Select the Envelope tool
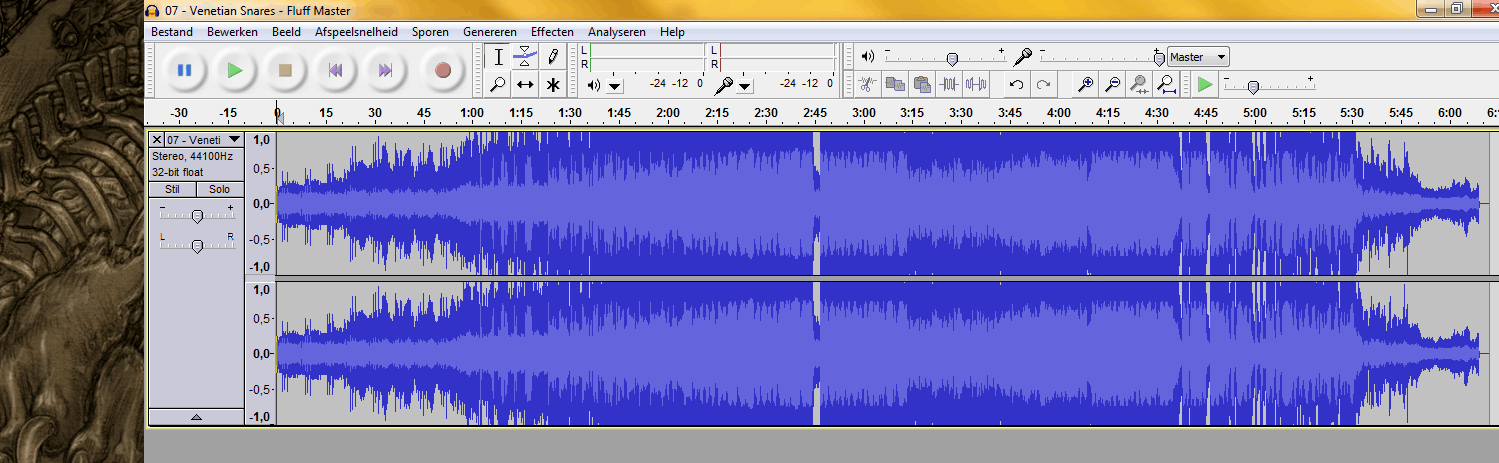This screenshot has height=463, width=1499. (x=525, y=57)
